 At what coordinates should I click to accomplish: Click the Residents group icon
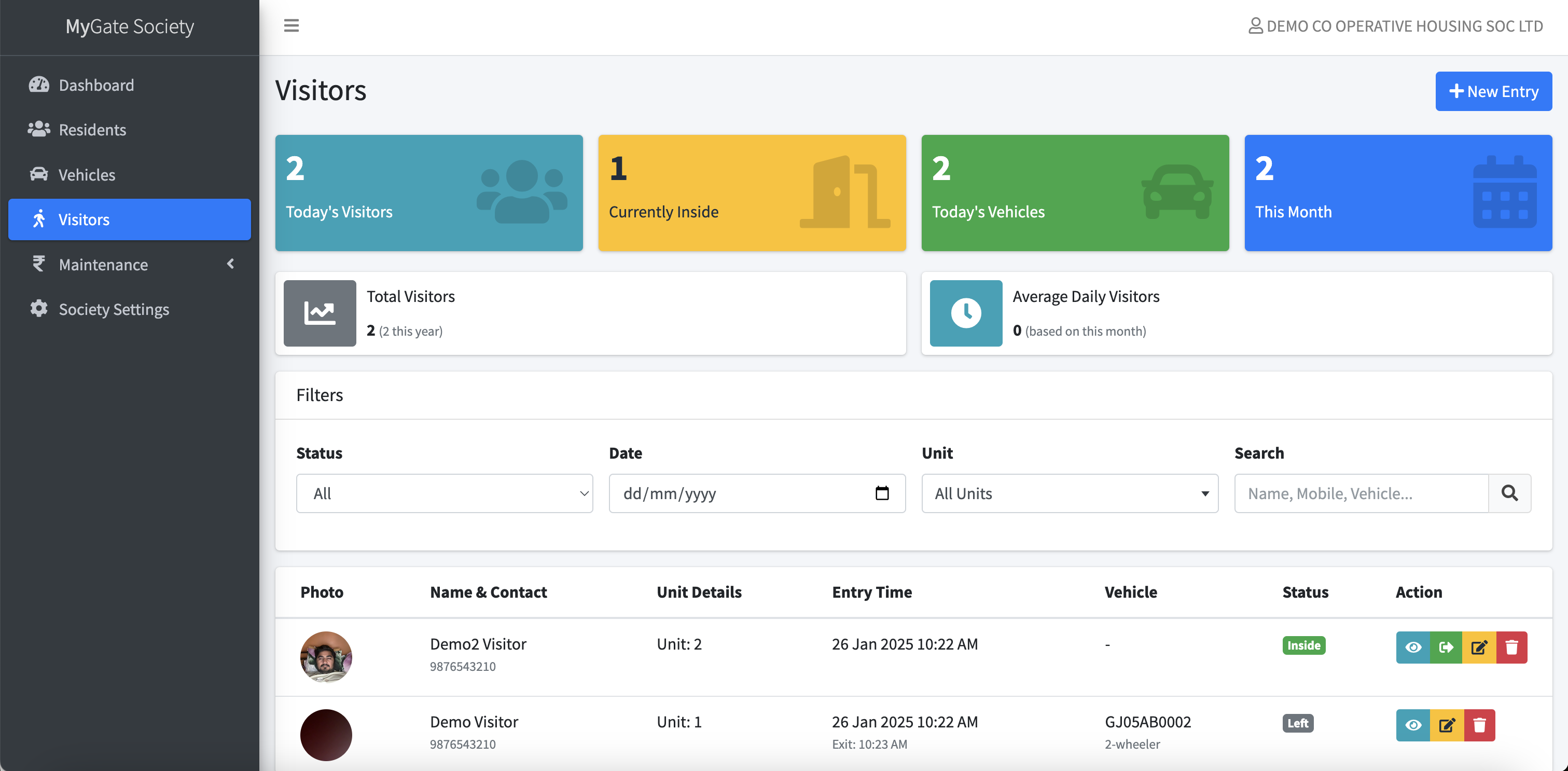39,129
